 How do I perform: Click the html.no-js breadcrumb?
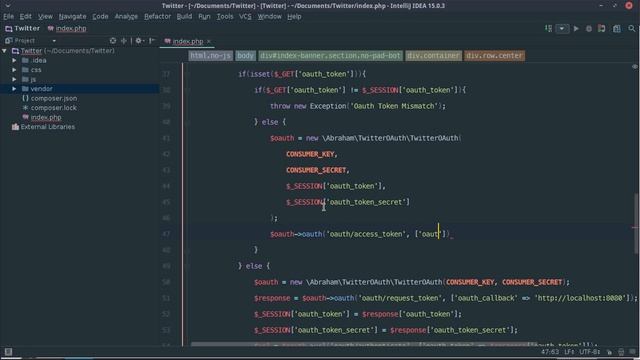pos(210,56)
